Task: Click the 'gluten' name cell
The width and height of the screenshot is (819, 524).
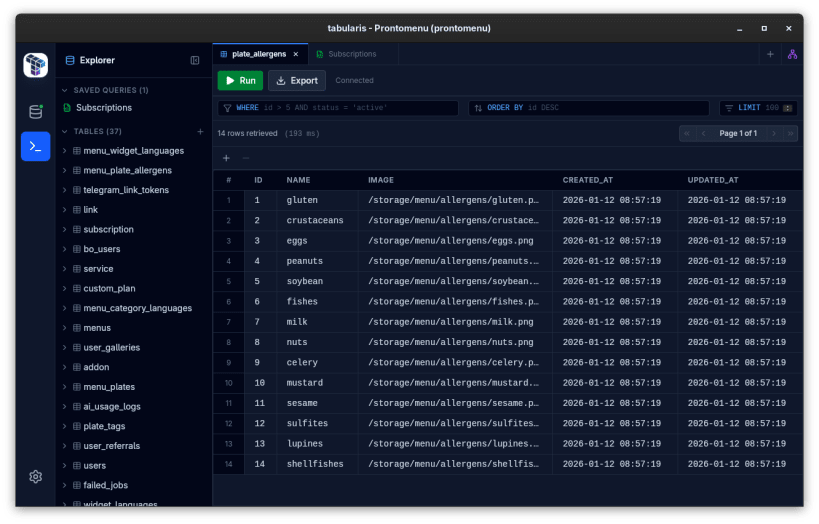Action: 317,201
